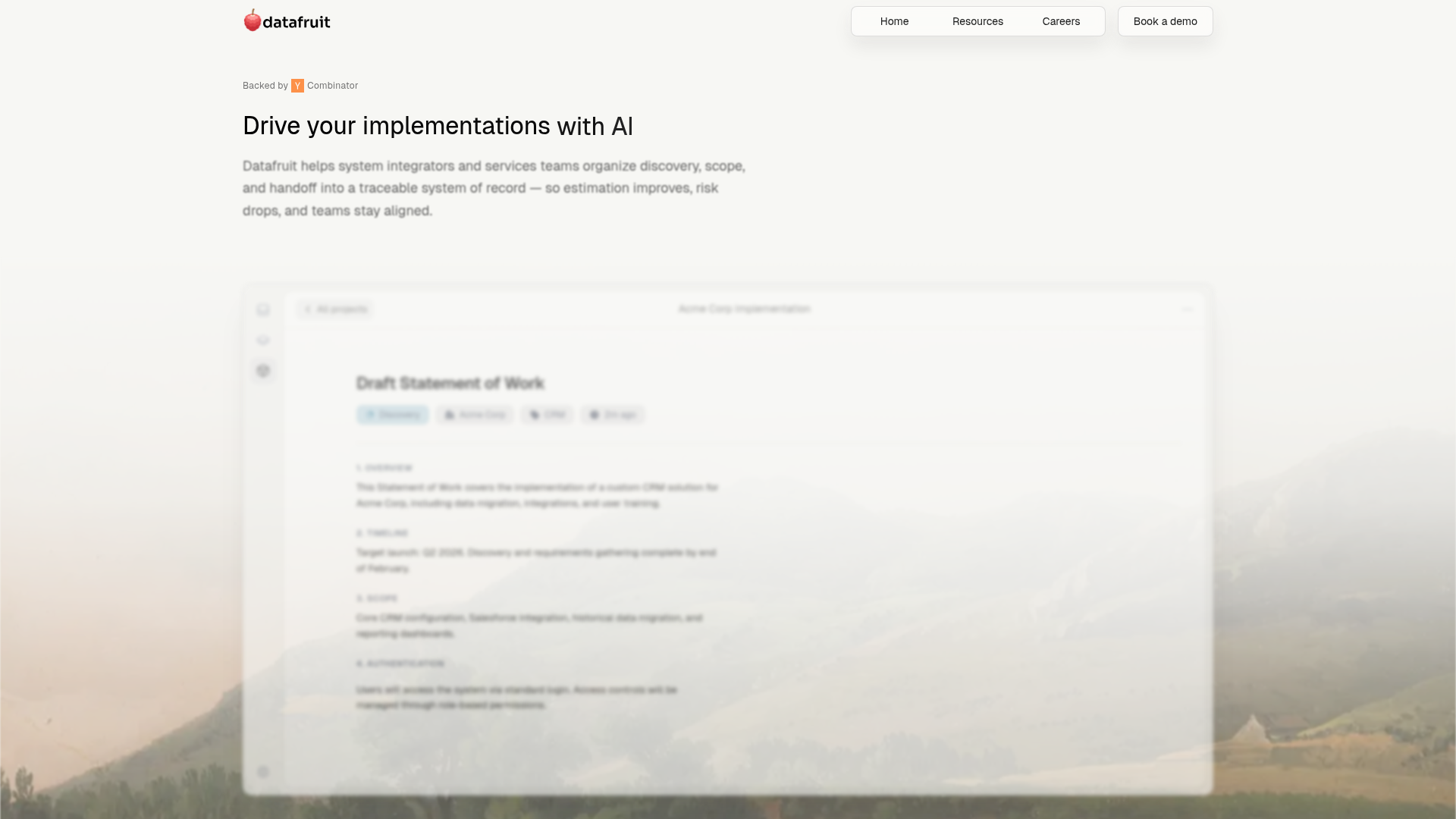This screenshot has height=819, width=1456.
Task: Open the three-dot more options menu
Action: (x=1187, y=309)
